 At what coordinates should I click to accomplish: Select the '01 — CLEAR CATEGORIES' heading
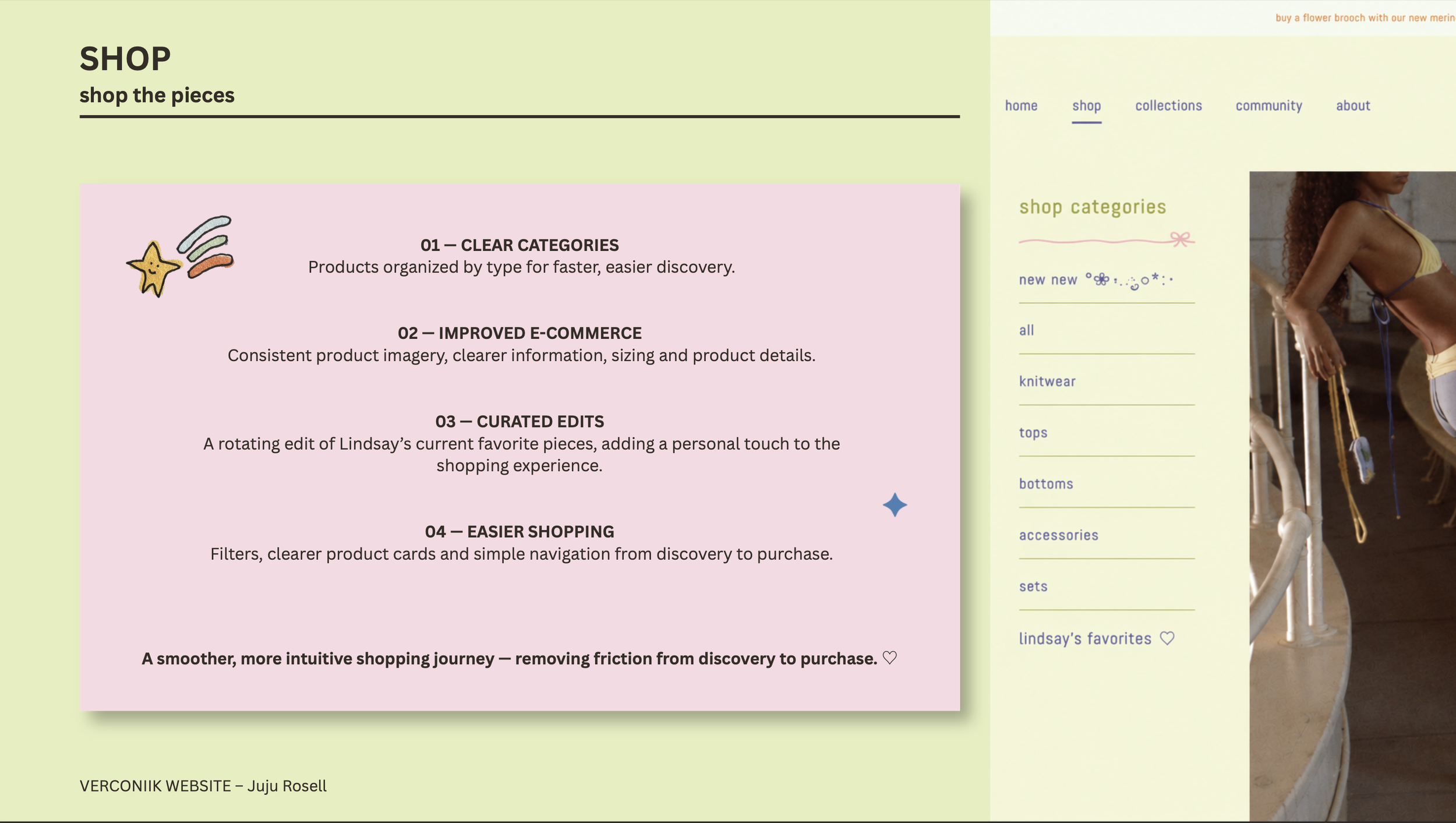tap(520, 245)
